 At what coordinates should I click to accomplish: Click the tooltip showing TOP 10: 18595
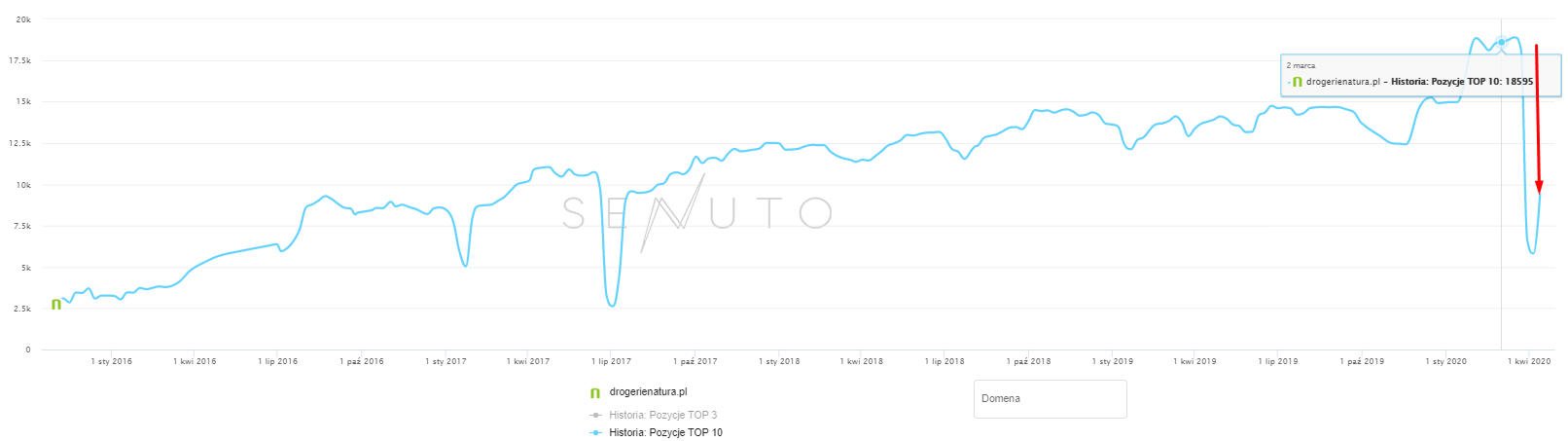[x=1420, y=75]
